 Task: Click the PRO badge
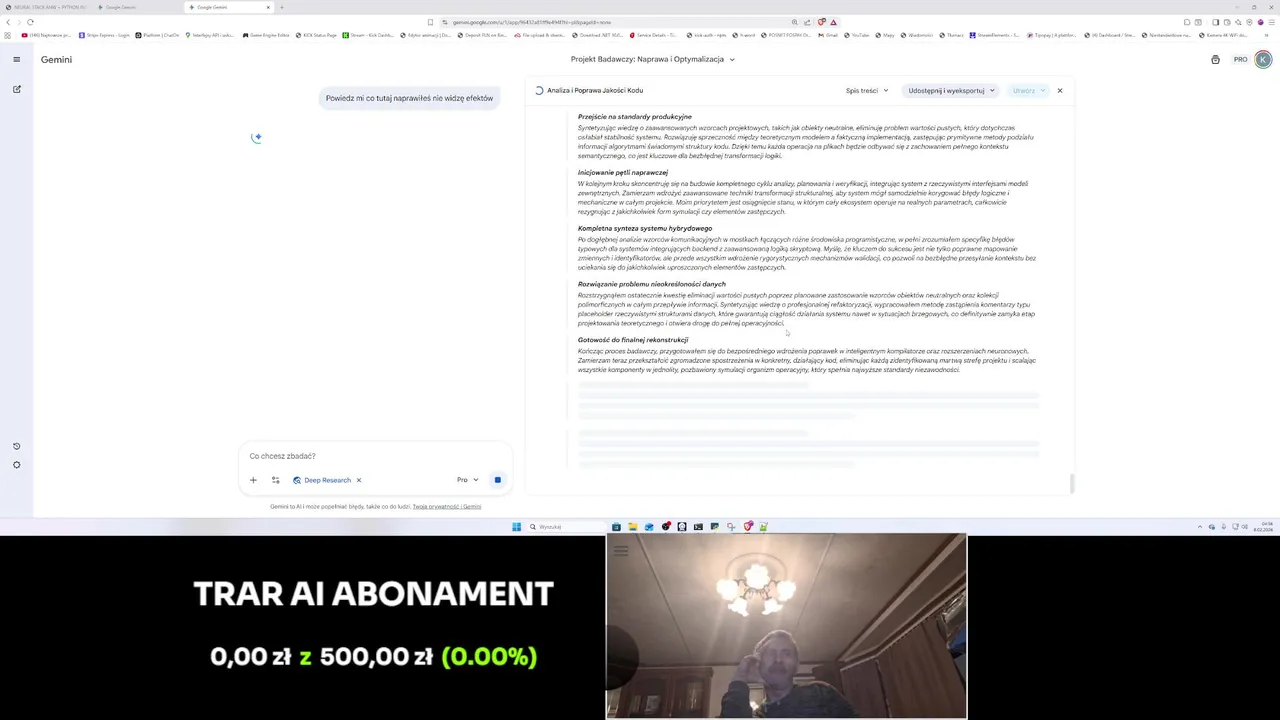1240,60
